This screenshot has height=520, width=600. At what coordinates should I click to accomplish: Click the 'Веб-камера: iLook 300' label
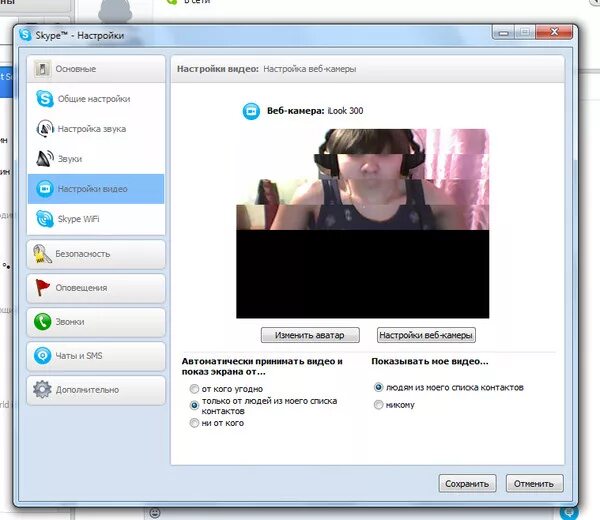[x=315, y=111]
